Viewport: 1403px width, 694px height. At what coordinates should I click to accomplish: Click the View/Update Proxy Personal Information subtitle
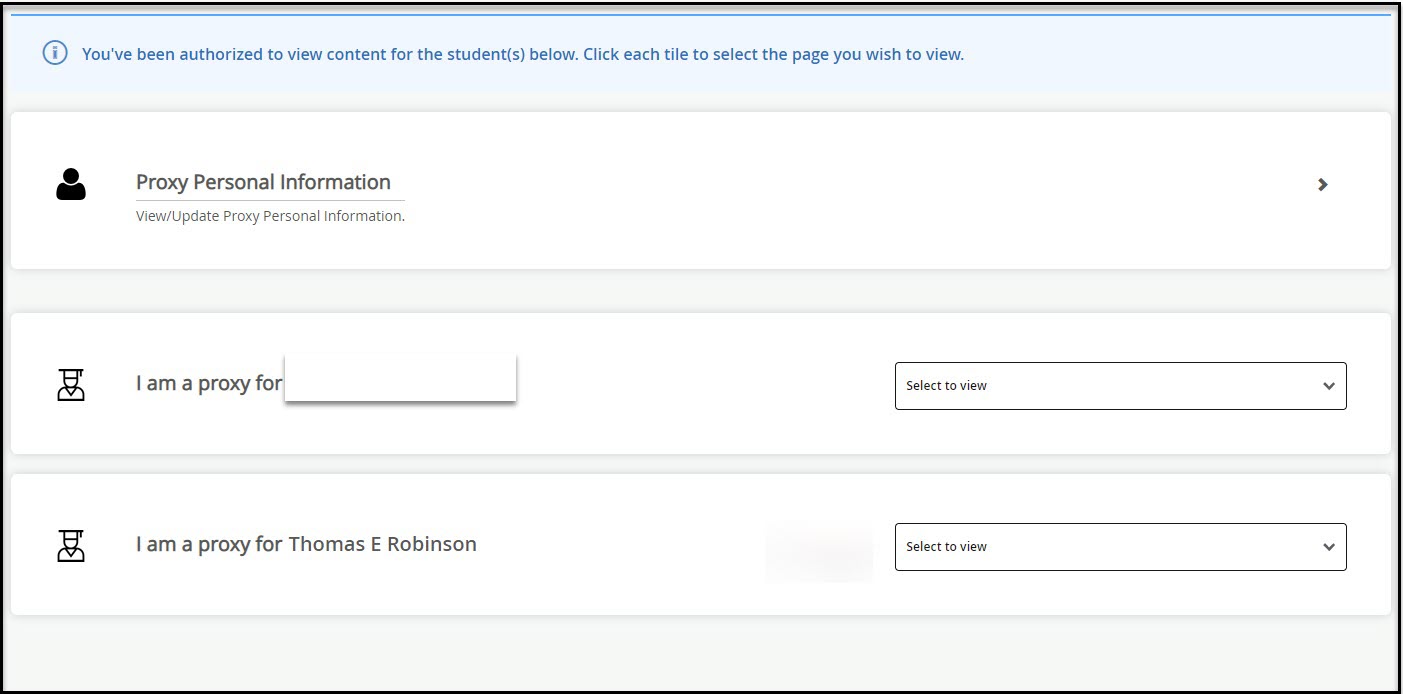coord(270,216)
